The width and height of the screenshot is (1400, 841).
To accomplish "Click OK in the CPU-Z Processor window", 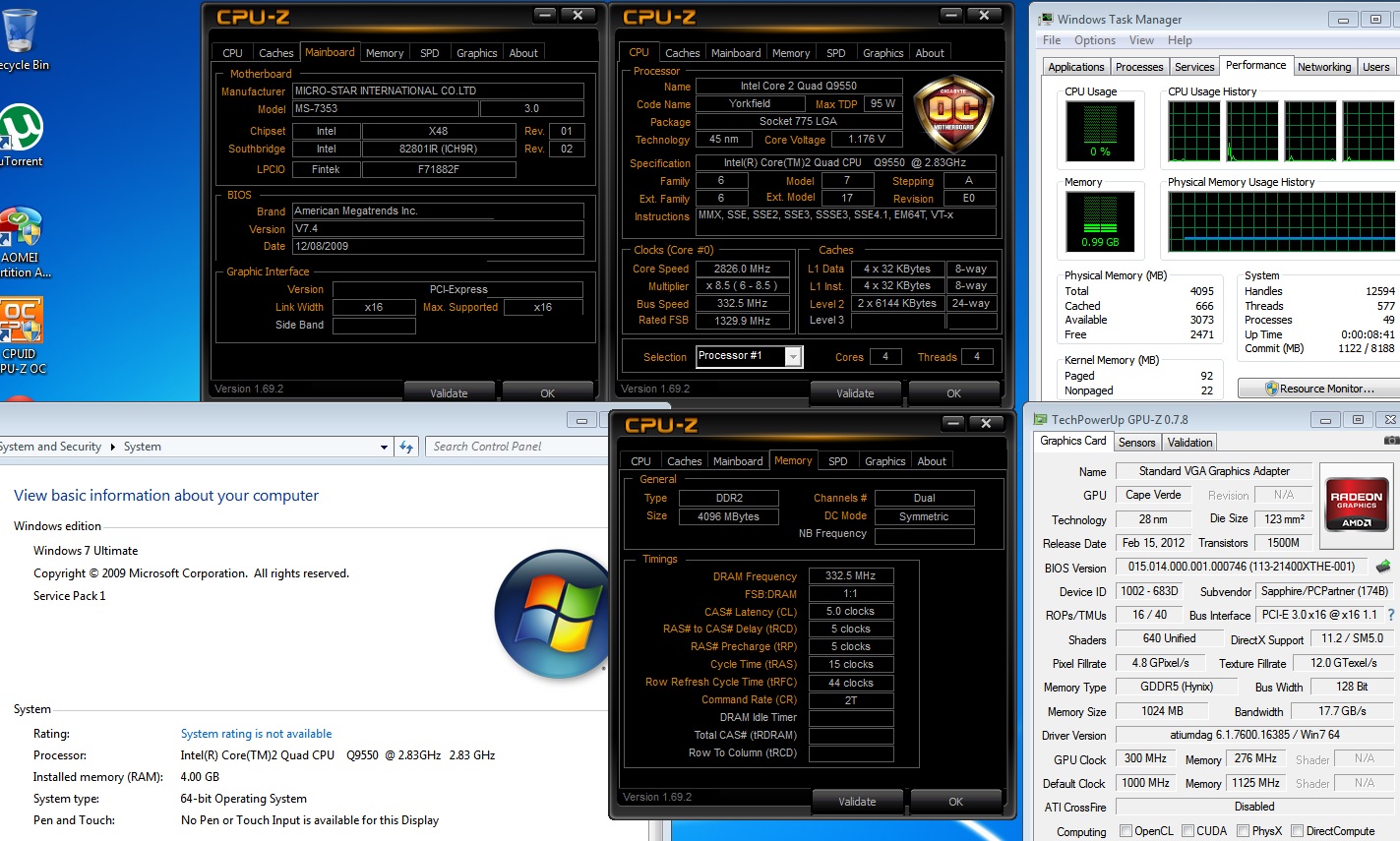I will point(954,393).
